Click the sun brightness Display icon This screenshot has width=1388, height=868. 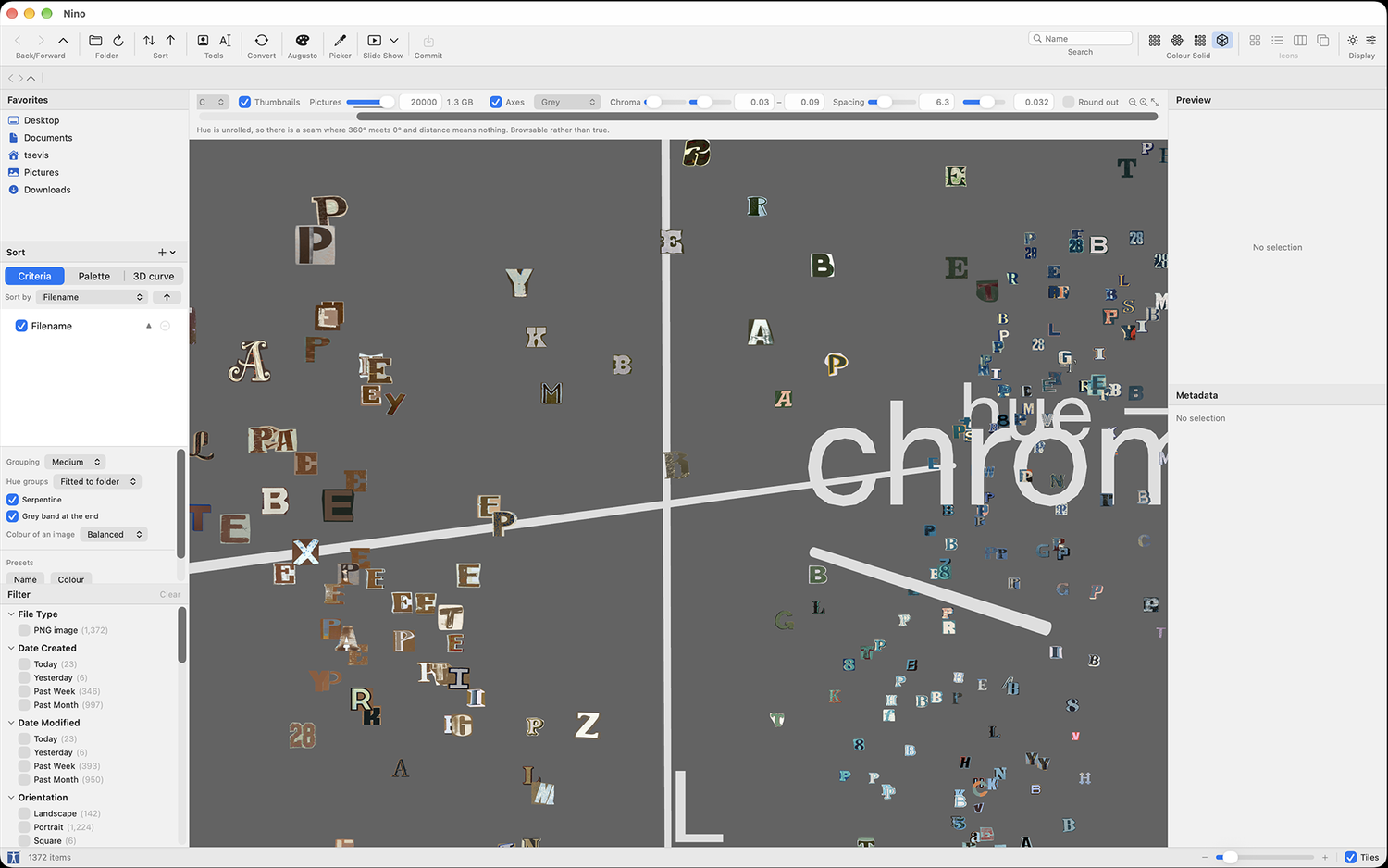coord(1353,41)
